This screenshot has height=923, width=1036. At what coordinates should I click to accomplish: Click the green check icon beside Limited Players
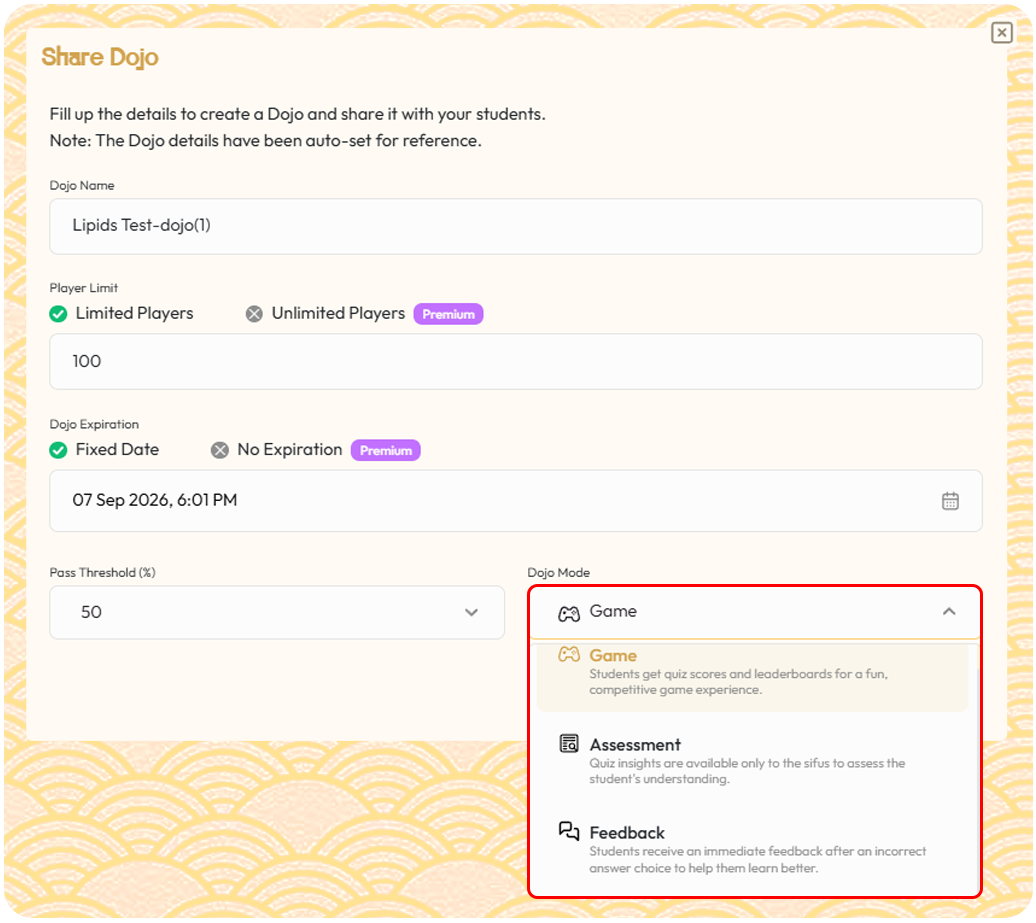59,314
